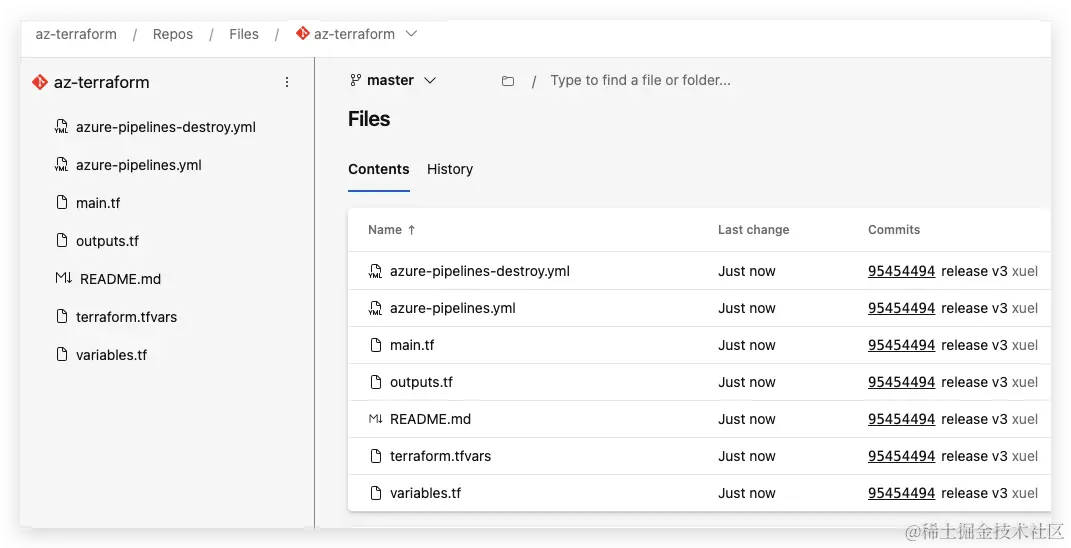This screenshot has width=1071, height=548.
Task: Click the find file or folder field
Action: point(640,80)
